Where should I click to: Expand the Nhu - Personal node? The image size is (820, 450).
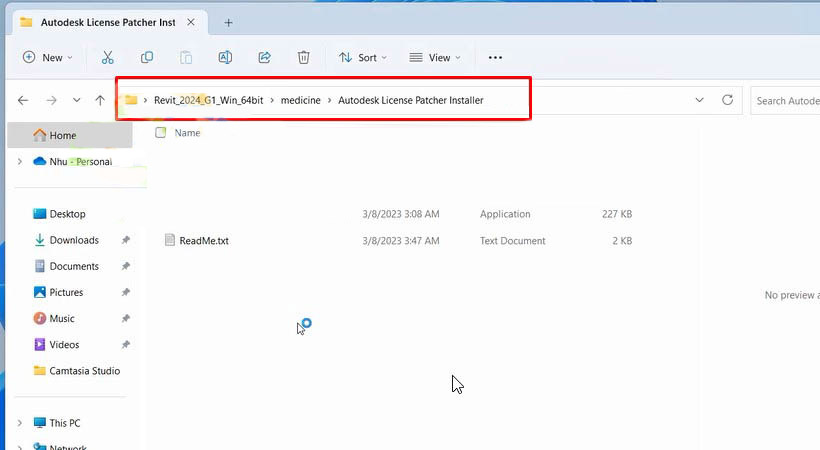[x=20, y=162]
